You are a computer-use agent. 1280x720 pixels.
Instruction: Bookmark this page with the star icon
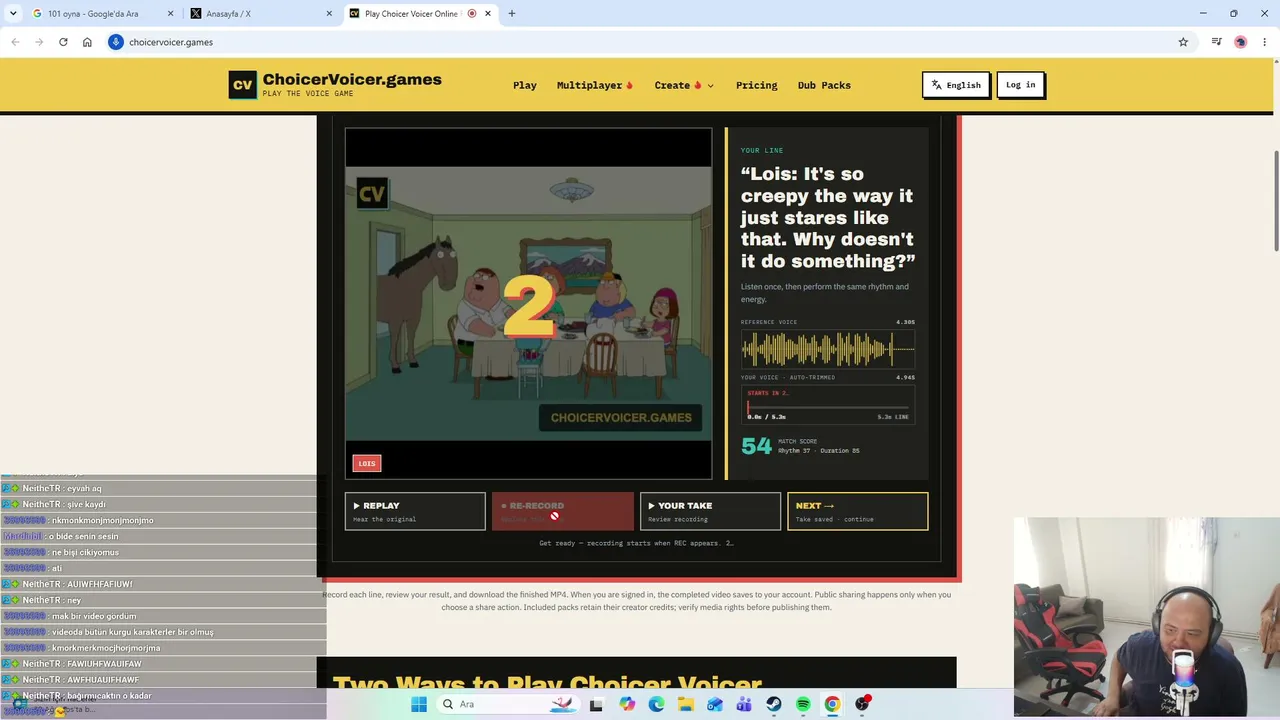coord(1183,42)
